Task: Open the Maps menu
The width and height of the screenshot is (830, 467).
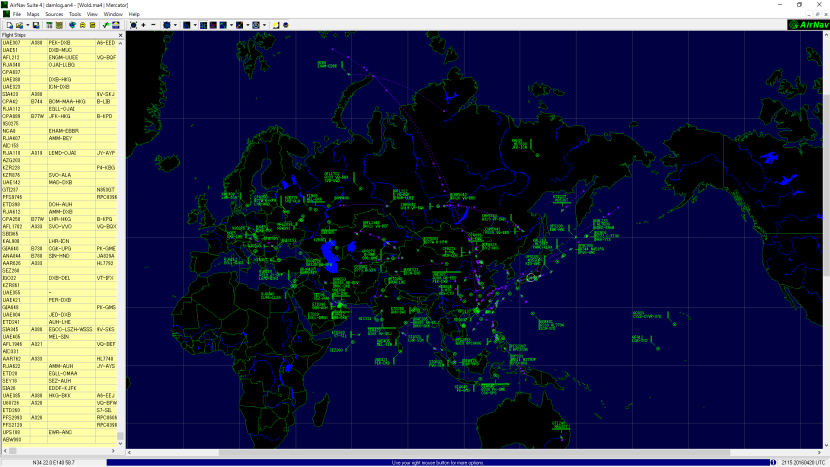Action: click(34, 14)
